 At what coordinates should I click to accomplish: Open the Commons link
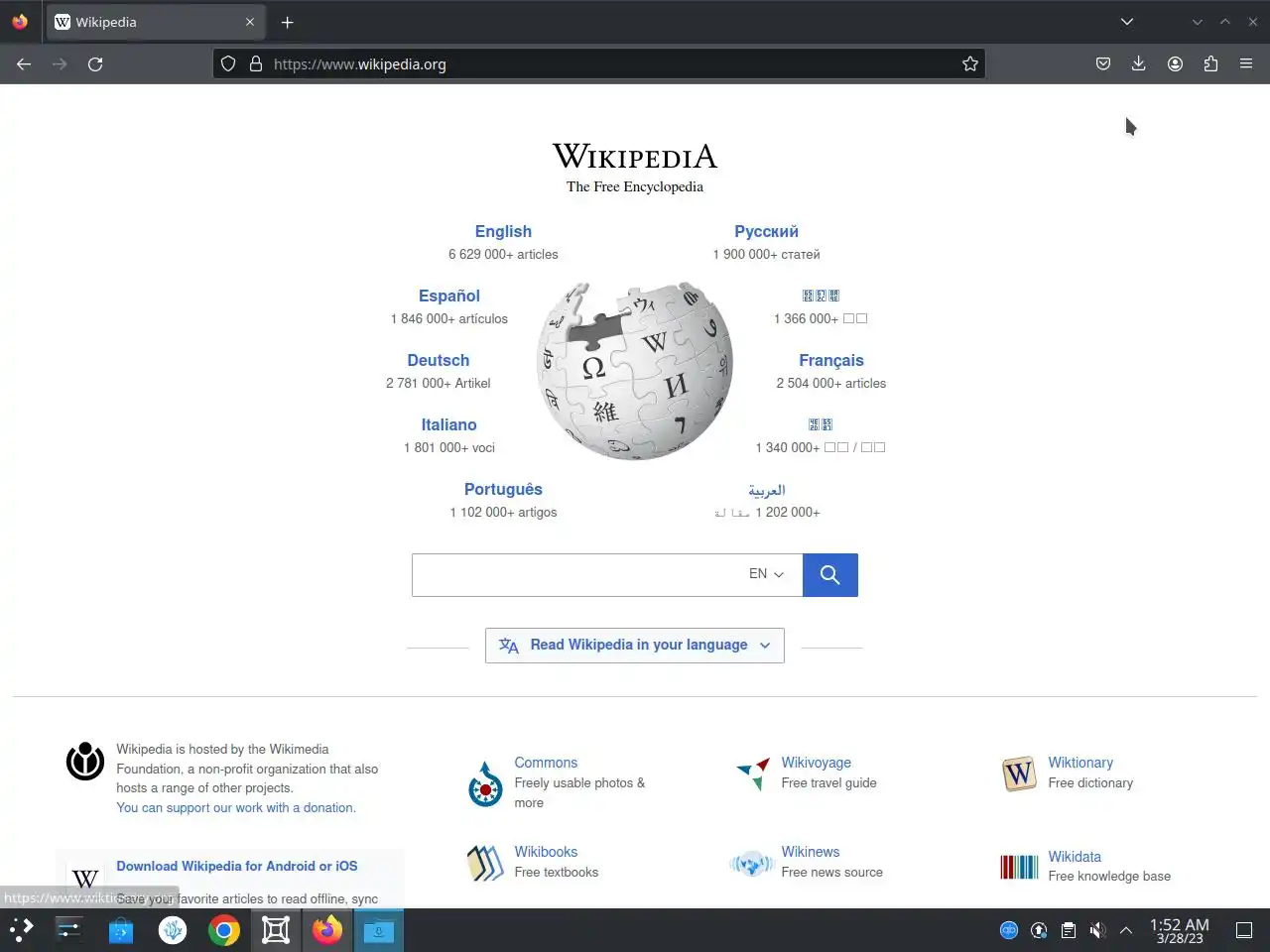[x=546, y=763]
